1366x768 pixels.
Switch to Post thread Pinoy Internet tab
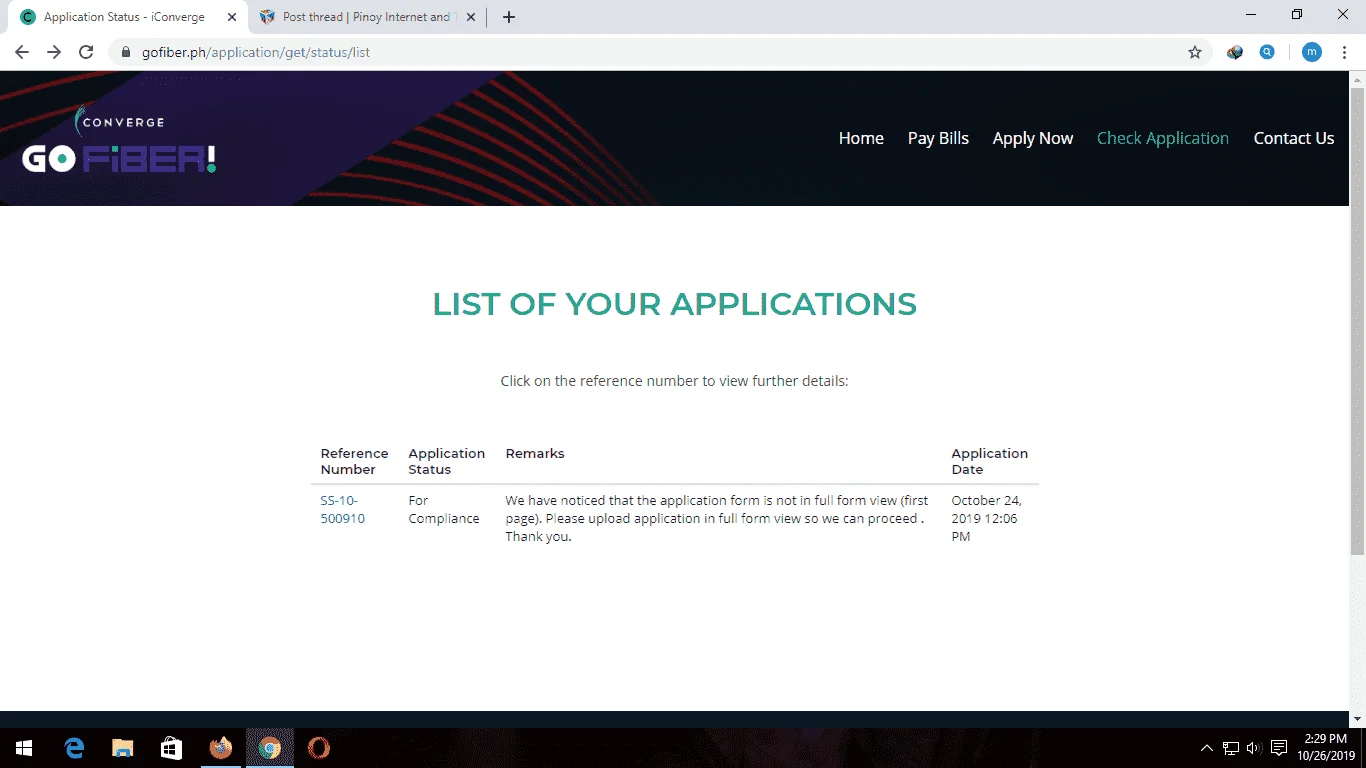click(x=366, y=17)
